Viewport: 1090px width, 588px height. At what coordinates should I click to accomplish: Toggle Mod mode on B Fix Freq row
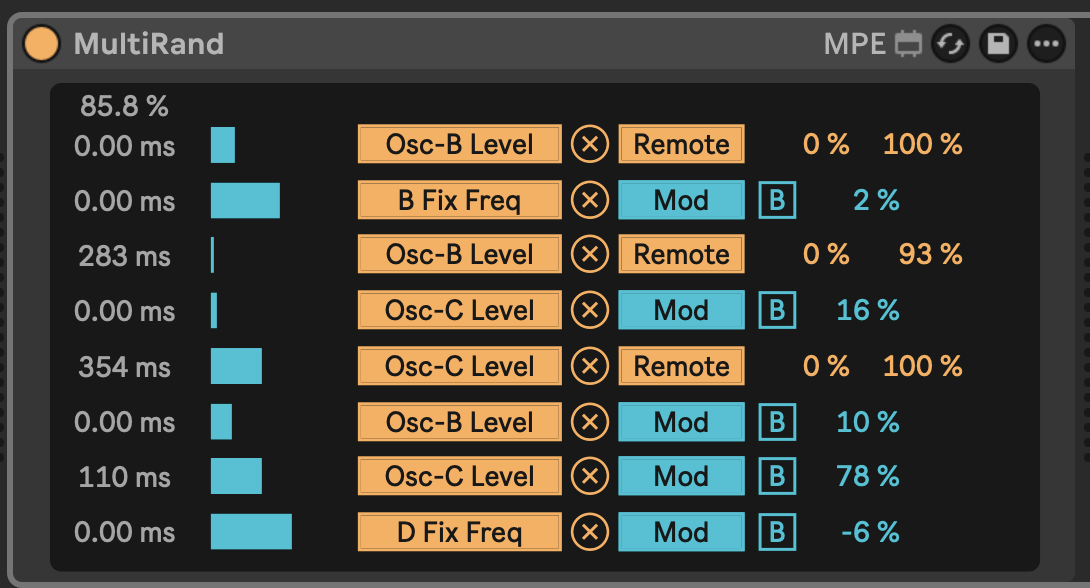tap(681, 201)
